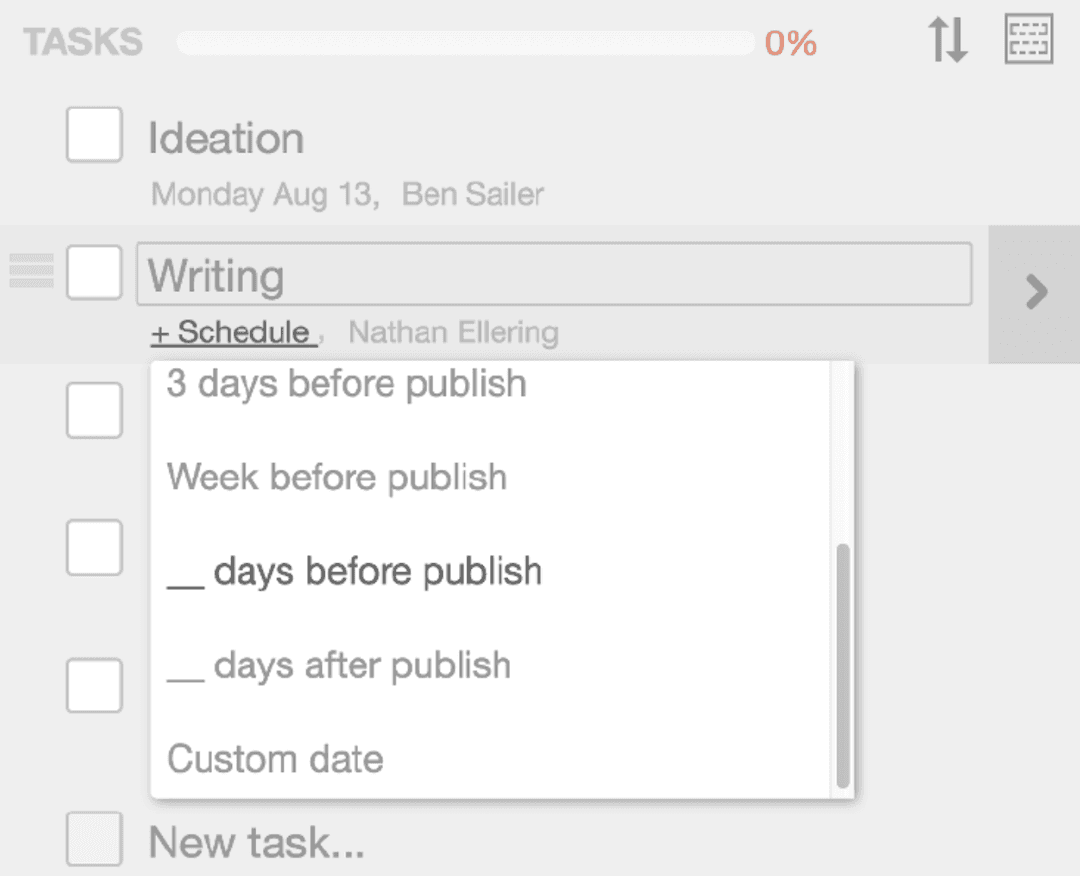Tick the New task checkbox
Viewport: 1080px width, 876px height.
[94, 839]
